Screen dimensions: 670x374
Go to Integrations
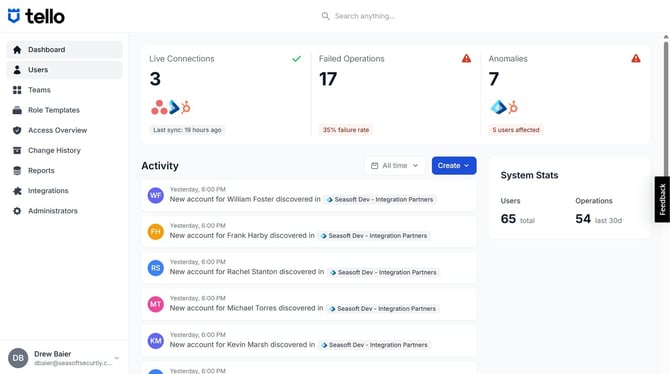click(65, 191)
